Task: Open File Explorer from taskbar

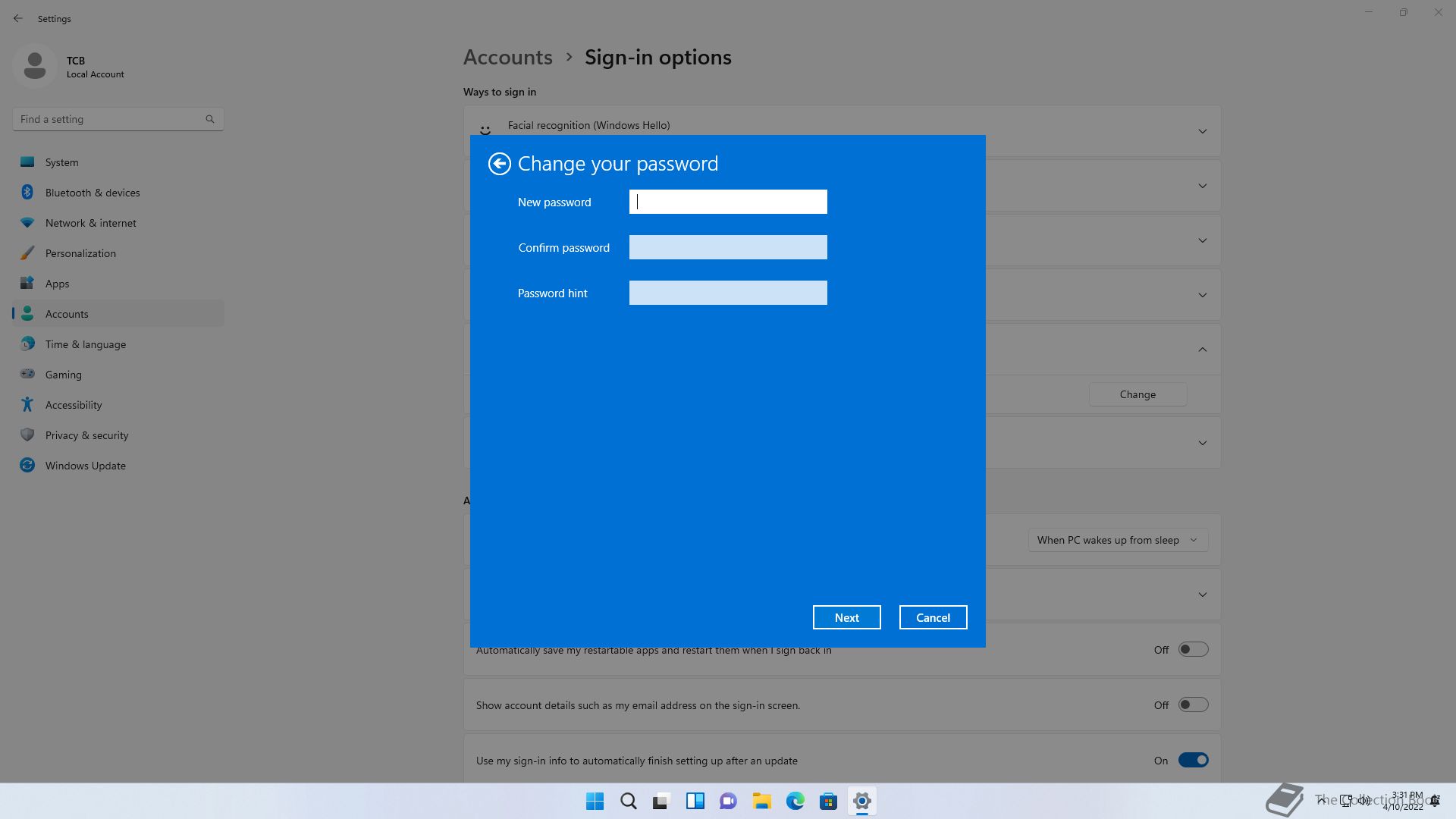Action: click(761, 801)
